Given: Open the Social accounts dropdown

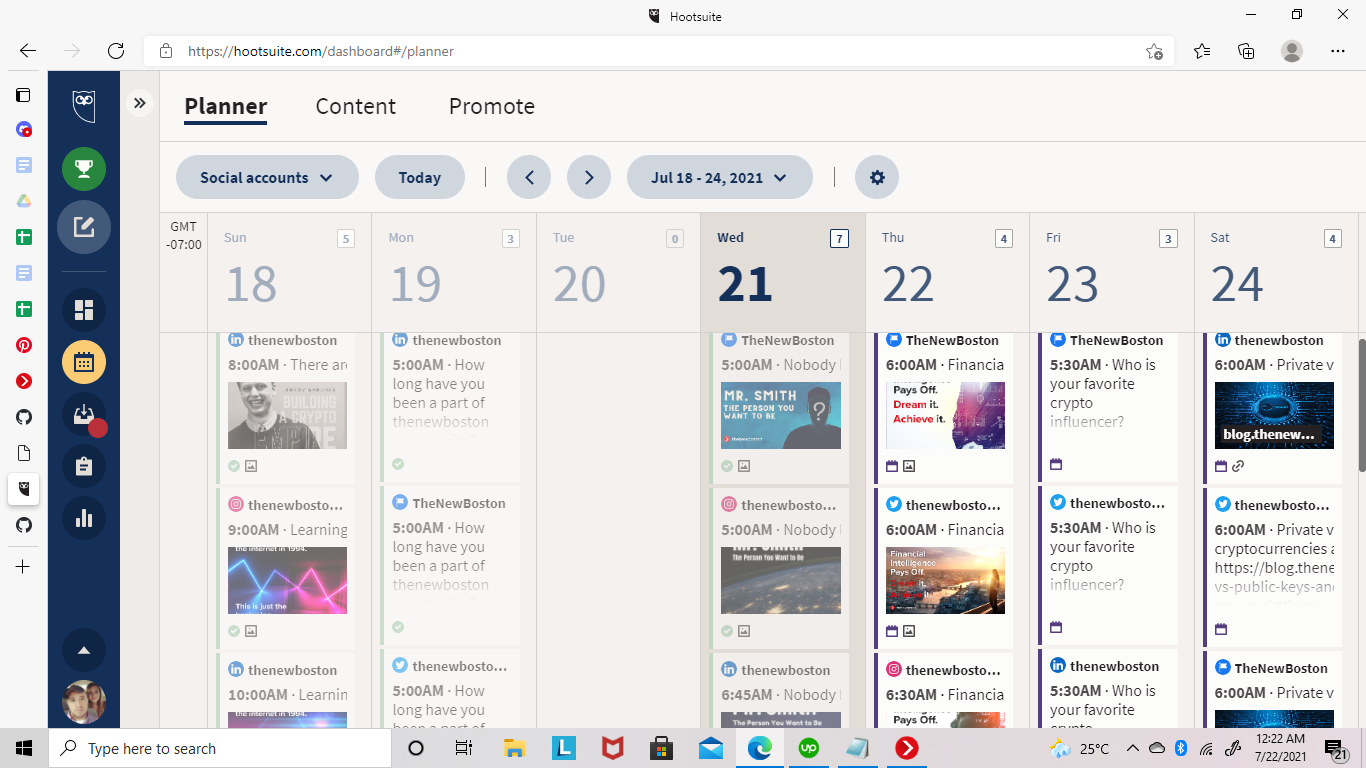Looking at the screenshot, I should [x=267, y=177].
